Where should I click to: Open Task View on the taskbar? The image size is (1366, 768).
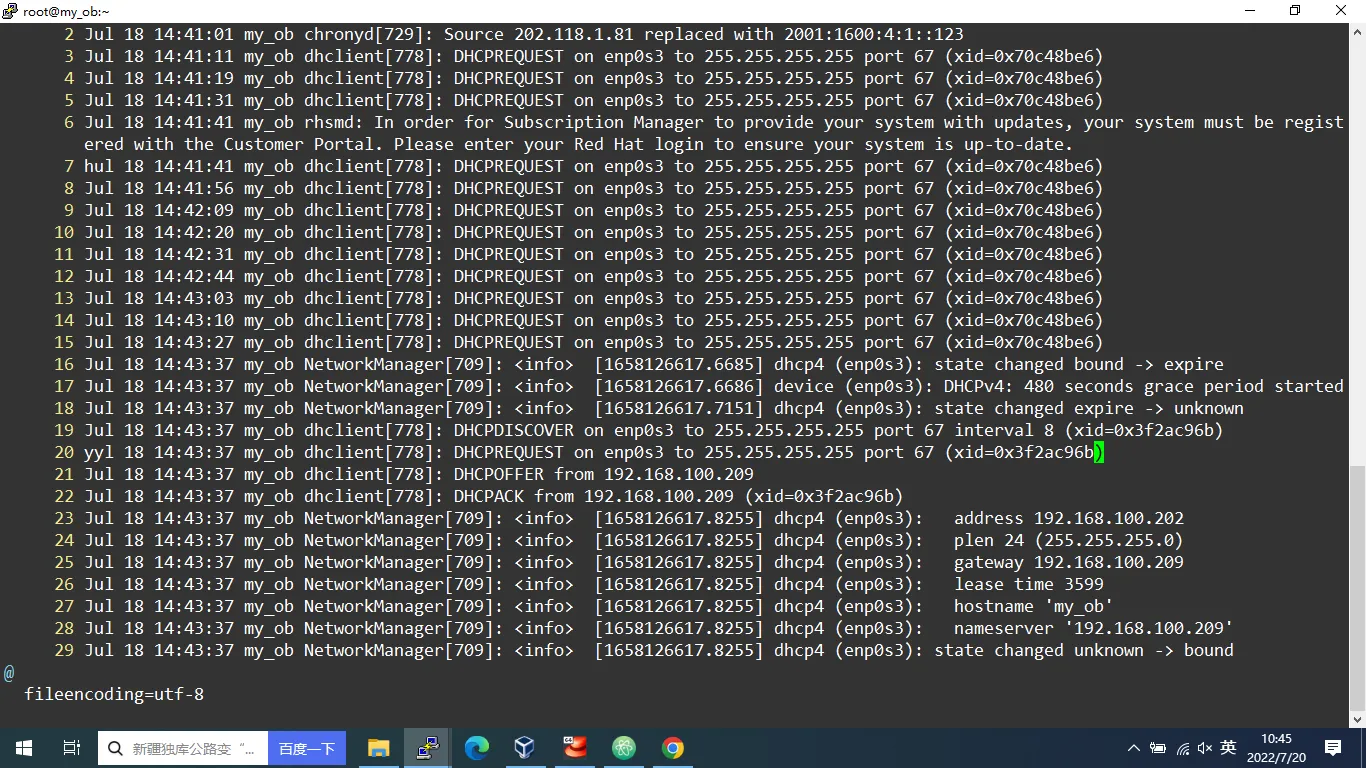coord(72,748)
